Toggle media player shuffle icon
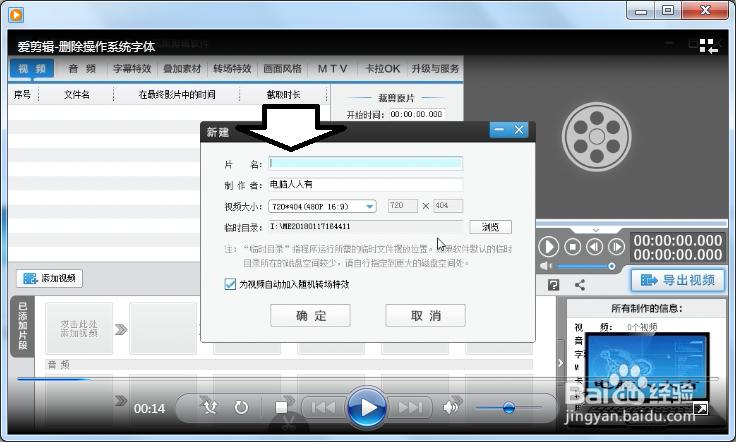 [210, 407]
